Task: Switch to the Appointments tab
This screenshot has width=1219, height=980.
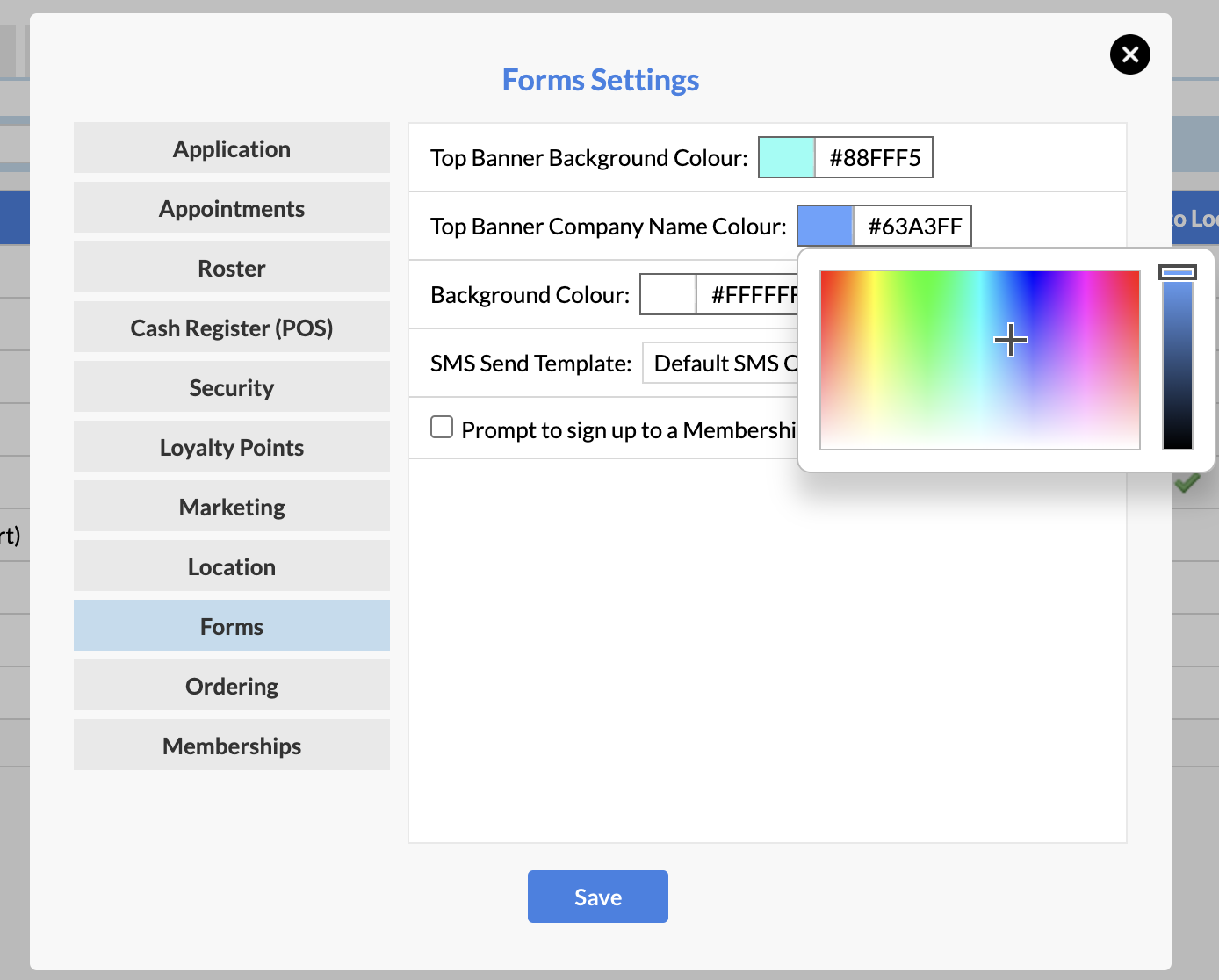Action: (x=232, y=208)
